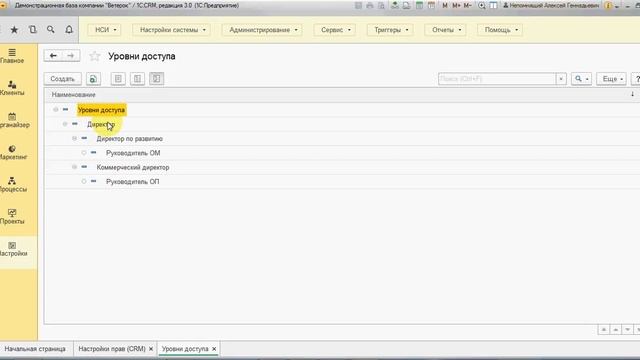Viewport: 640px width, 360px height.
Task: Select the Директор по развитию row
Action: (x=342, y=139)
